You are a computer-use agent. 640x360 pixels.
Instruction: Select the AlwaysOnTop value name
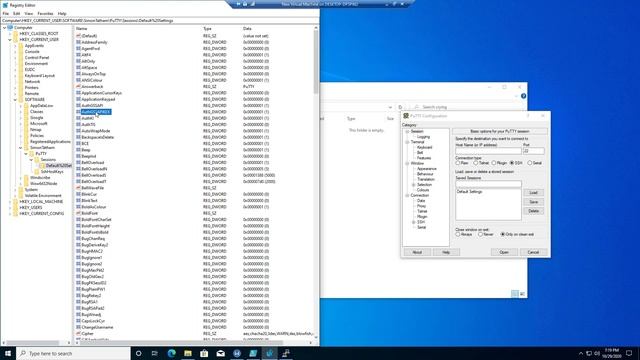pos(93,74)
